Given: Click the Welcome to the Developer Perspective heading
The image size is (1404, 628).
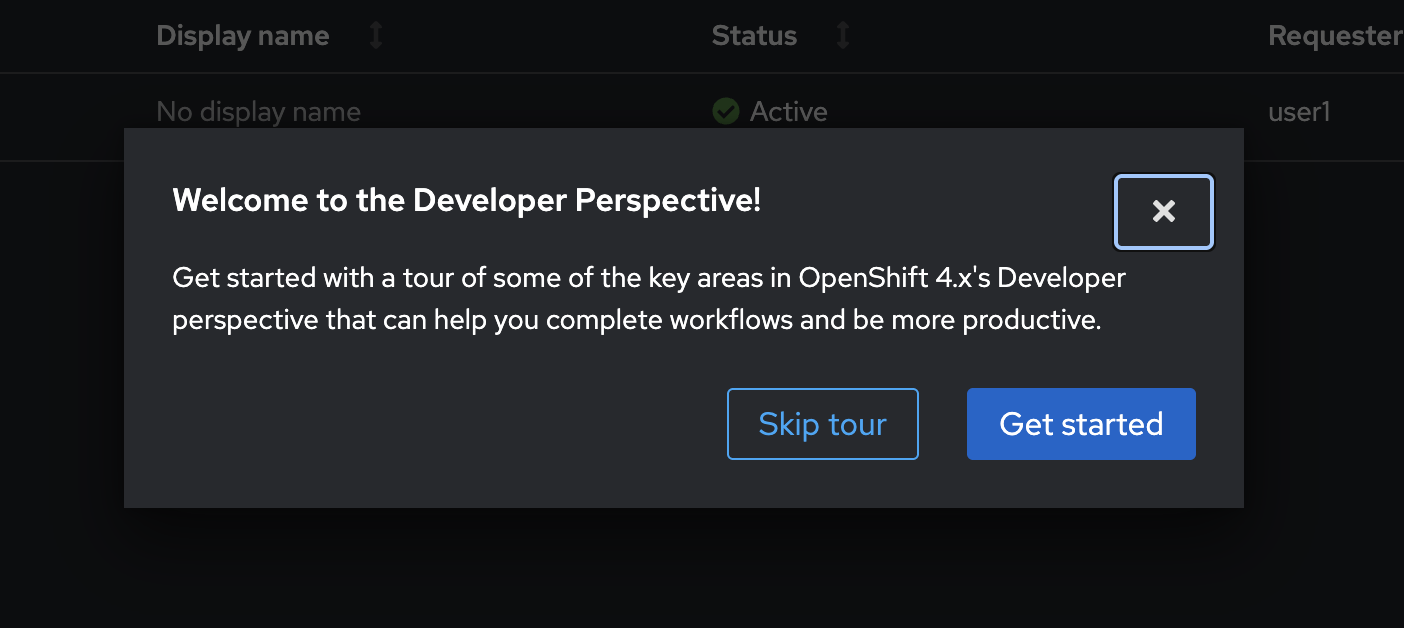Looking at the screenshot, I should [467, 200].
